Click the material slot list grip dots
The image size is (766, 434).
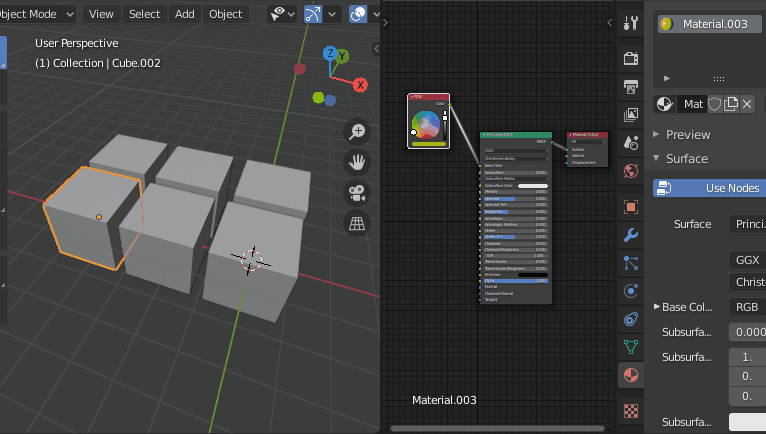tap(719, 78)
